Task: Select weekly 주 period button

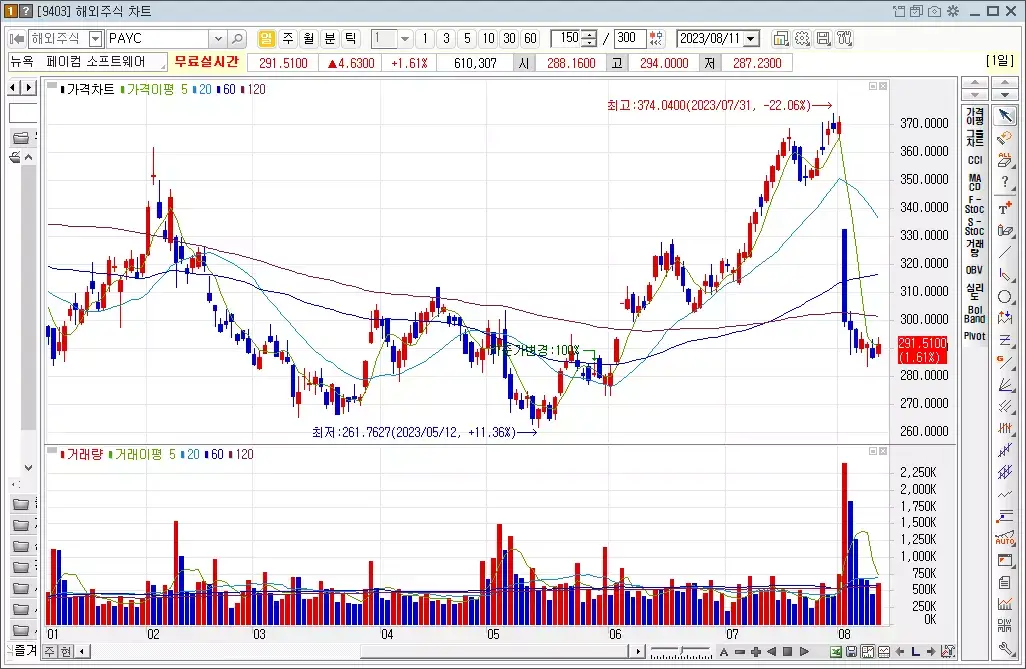Action: coord(288,39)
